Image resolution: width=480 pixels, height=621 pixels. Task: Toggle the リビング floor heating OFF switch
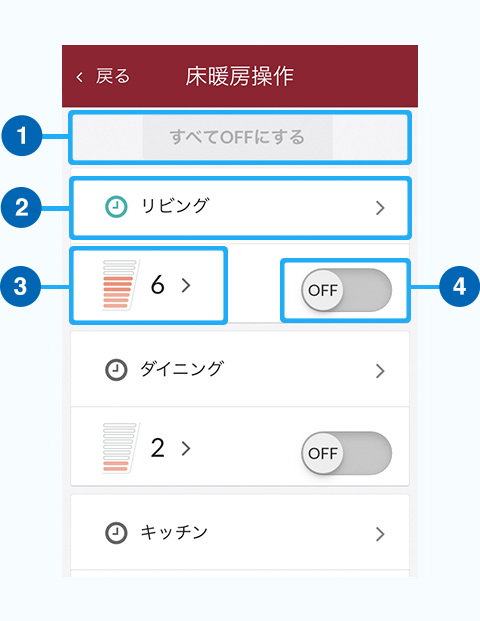pos(347,290)
